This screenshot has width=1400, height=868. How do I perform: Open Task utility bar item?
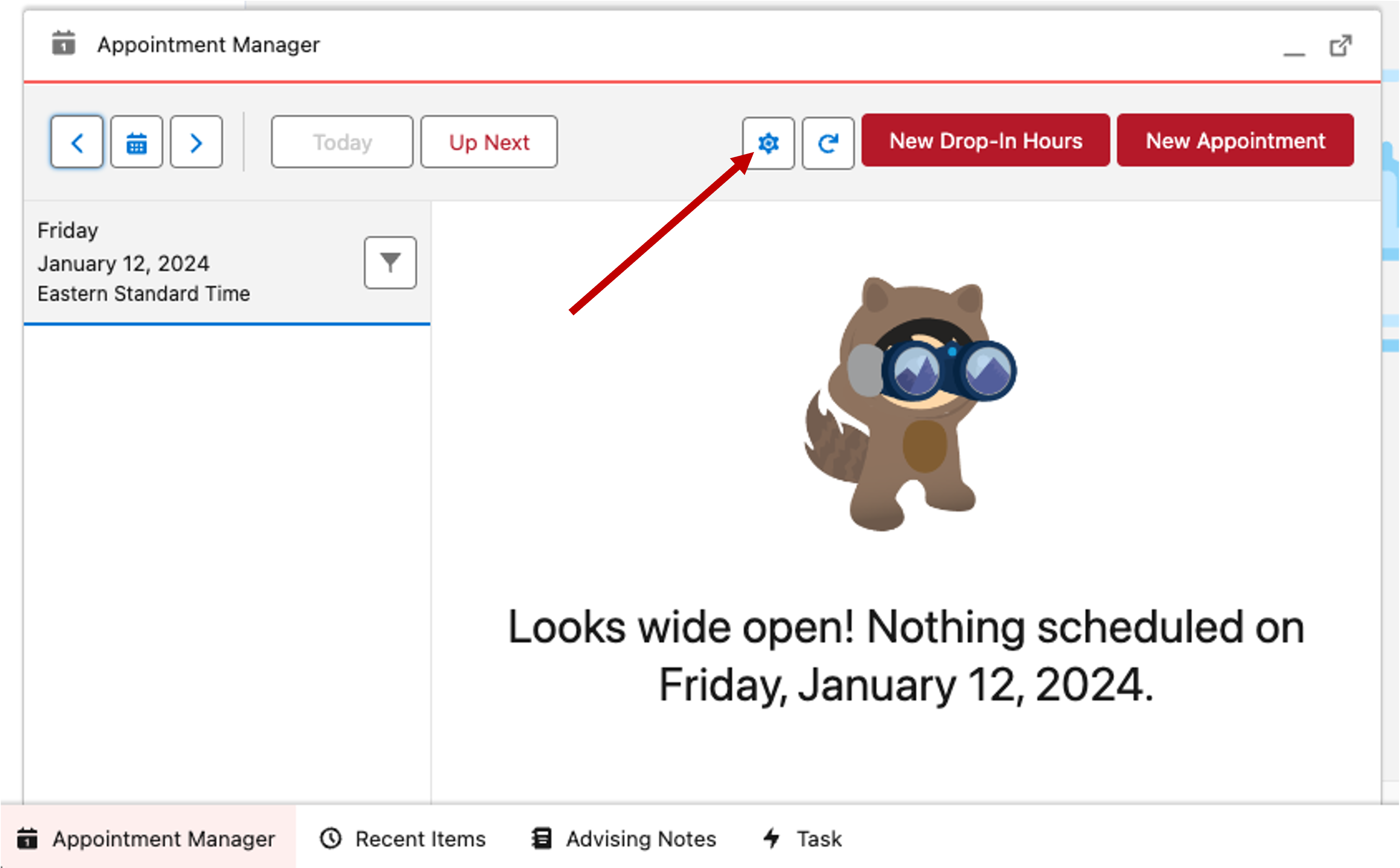(x=803, y=839)
